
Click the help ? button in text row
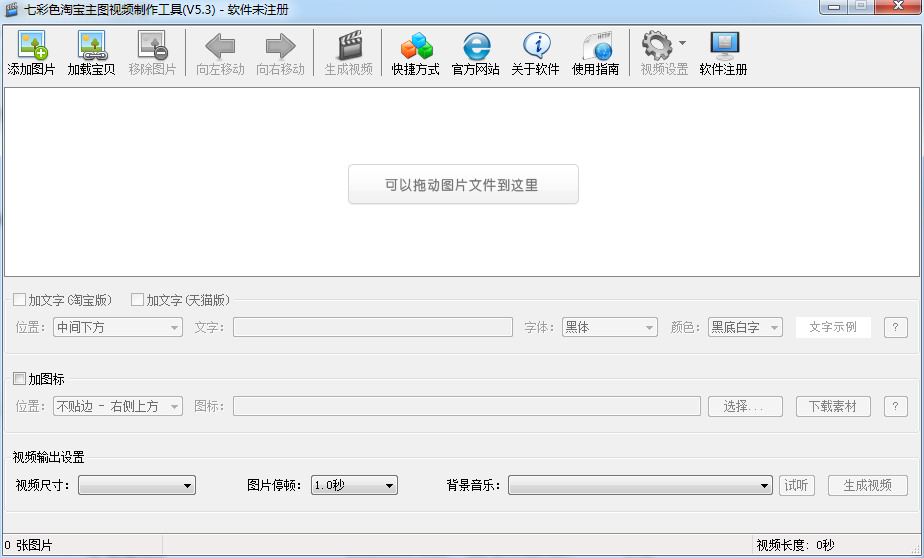[895, 327]
